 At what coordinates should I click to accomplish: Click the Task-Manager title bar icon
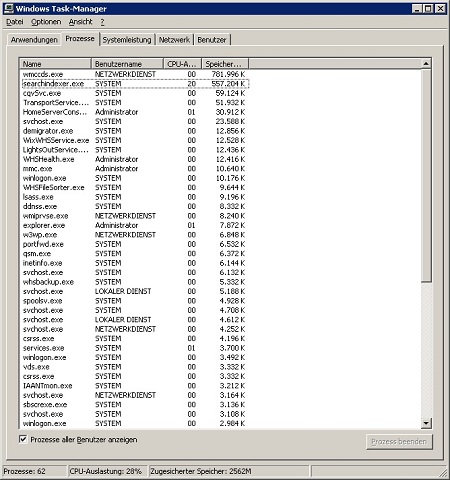[x=9, y=8]
